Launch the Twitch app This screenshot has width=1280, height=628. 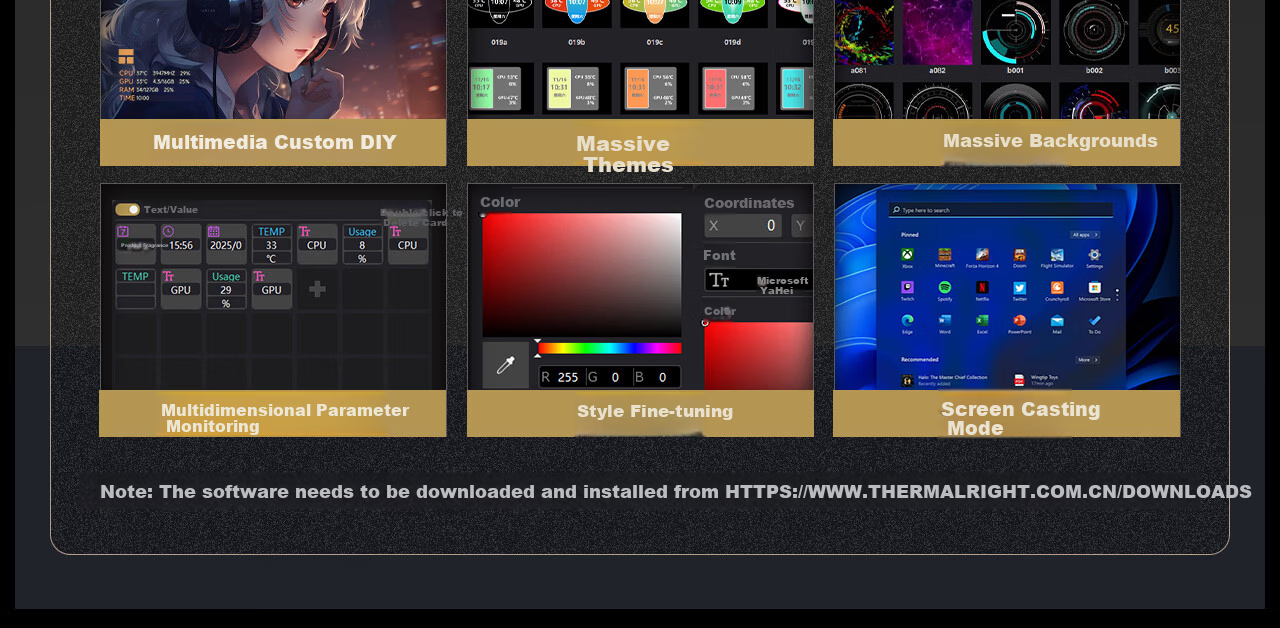[907, 290]
